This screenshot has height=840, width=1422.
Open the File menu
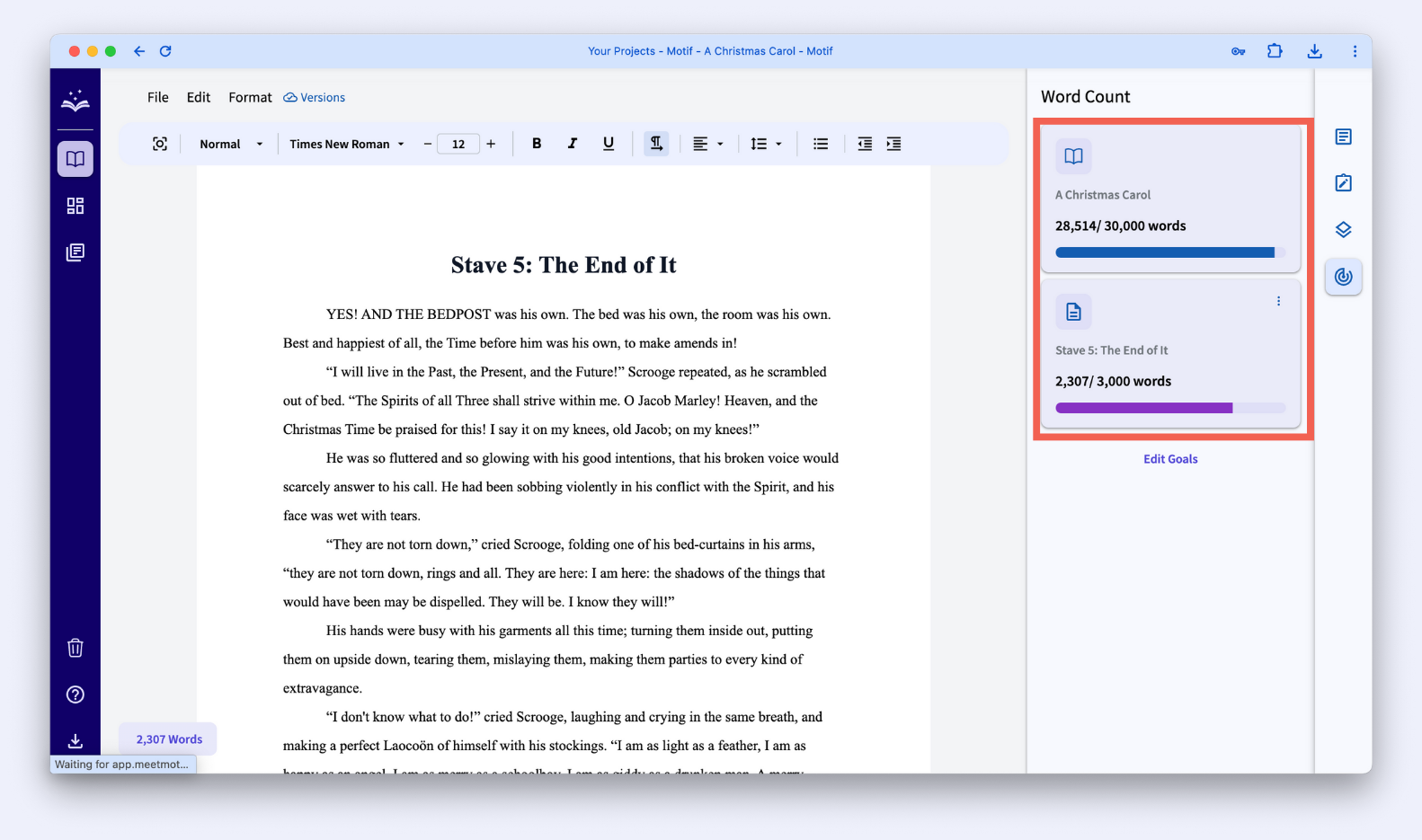click(x=158, y=97)
